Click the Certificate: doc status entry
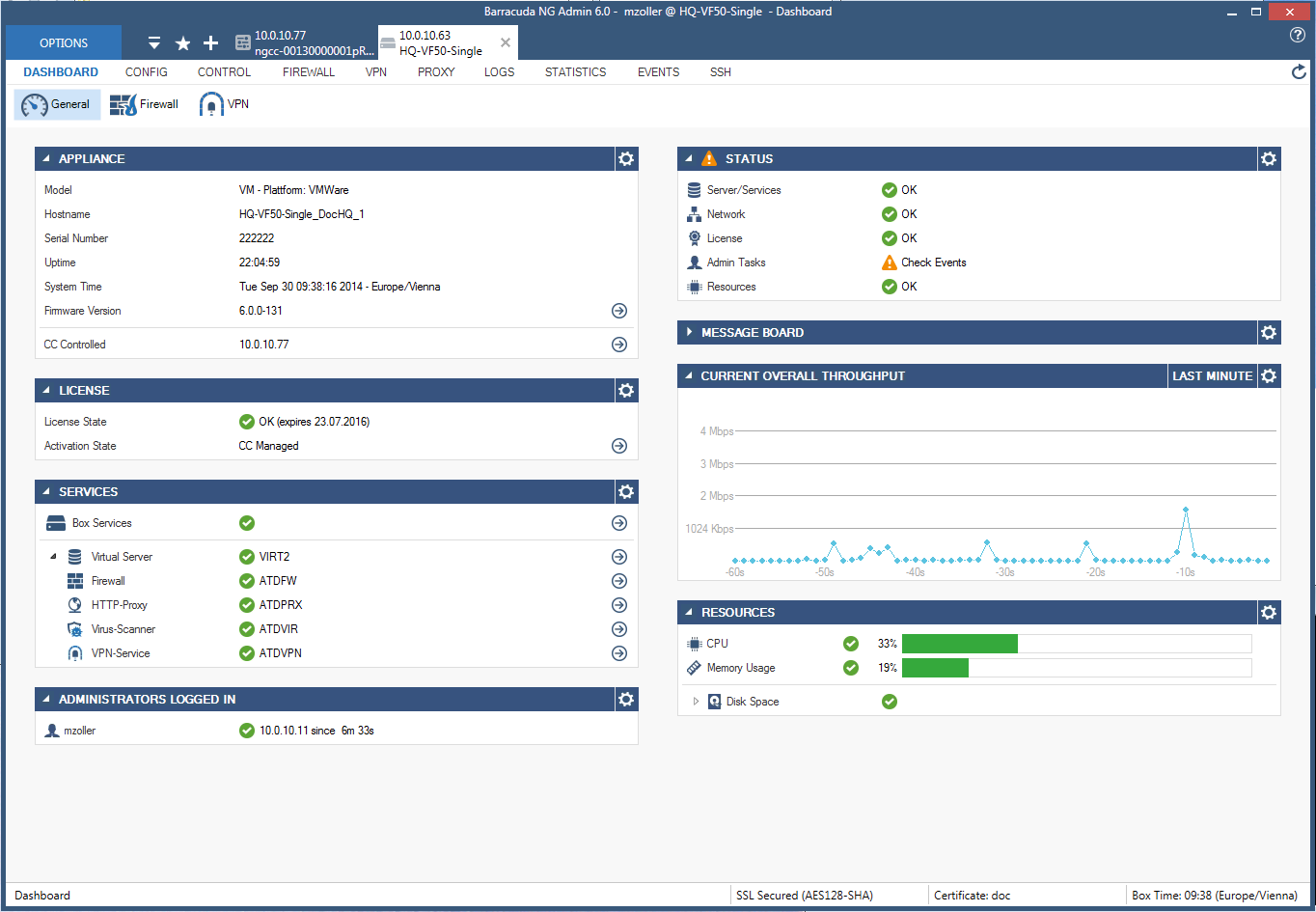Viewport: 1316px width, 912px height. tap(973, 896)
